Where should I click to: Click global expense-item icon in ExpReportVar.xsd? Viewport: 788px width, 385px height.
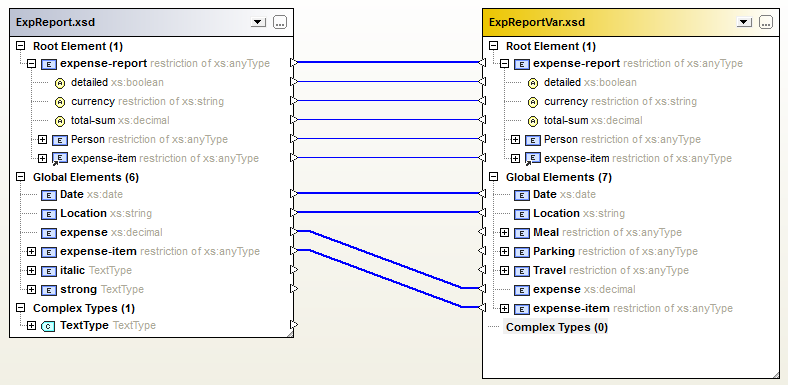point(522,309)
